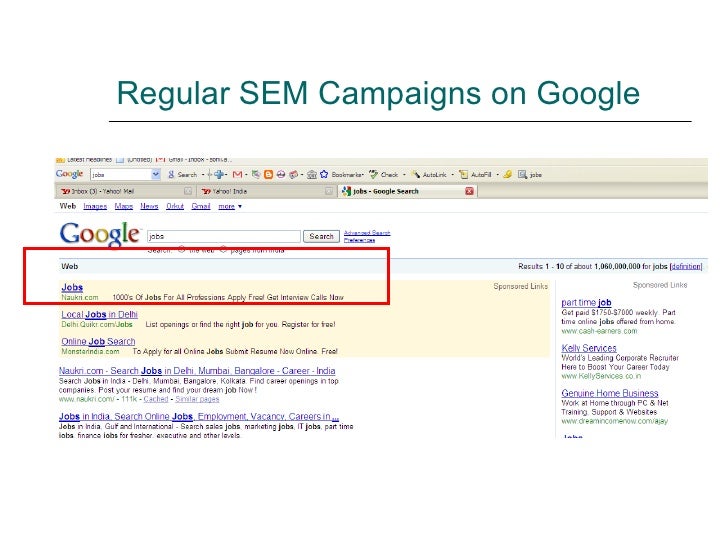This screenshot has width=728, height=546.
Task: Open the toolbar search box history dropdown
Action: coord(156,175)
